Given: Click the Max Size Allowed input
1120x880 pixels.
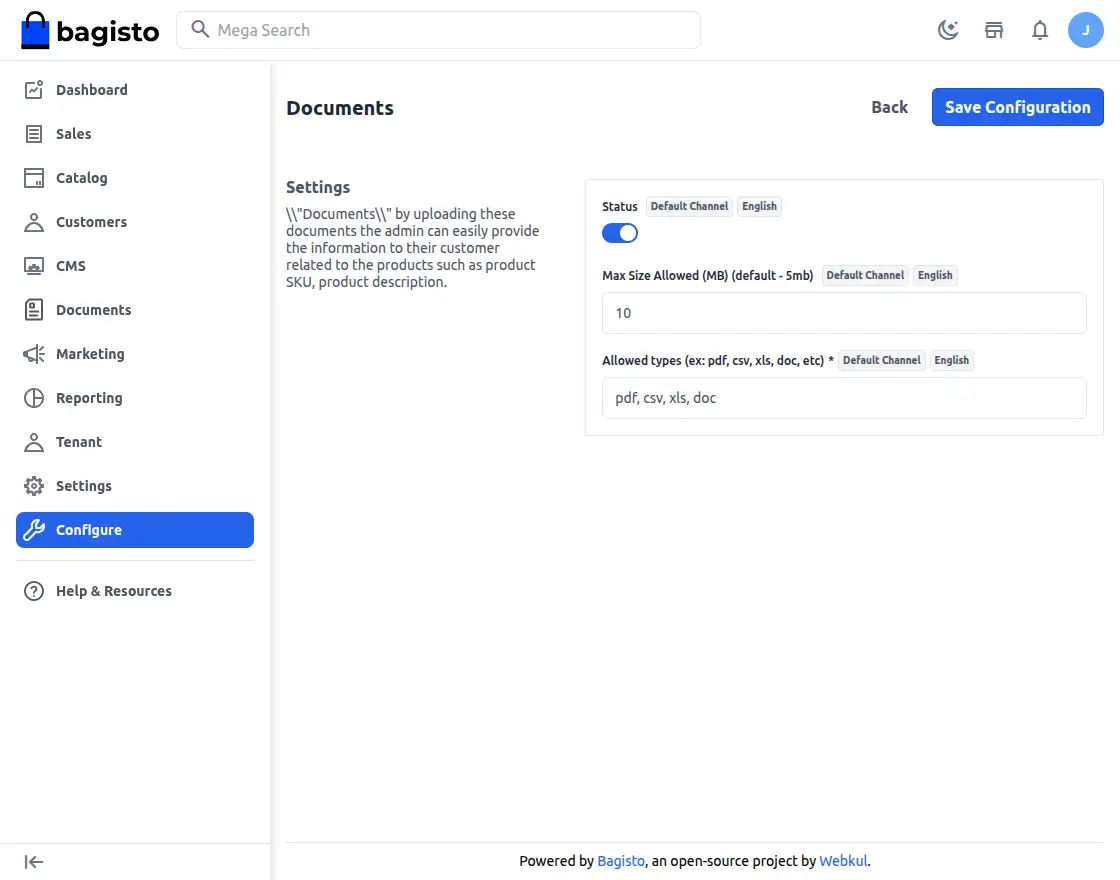Looking at the screenshot, I should (844, 313).
